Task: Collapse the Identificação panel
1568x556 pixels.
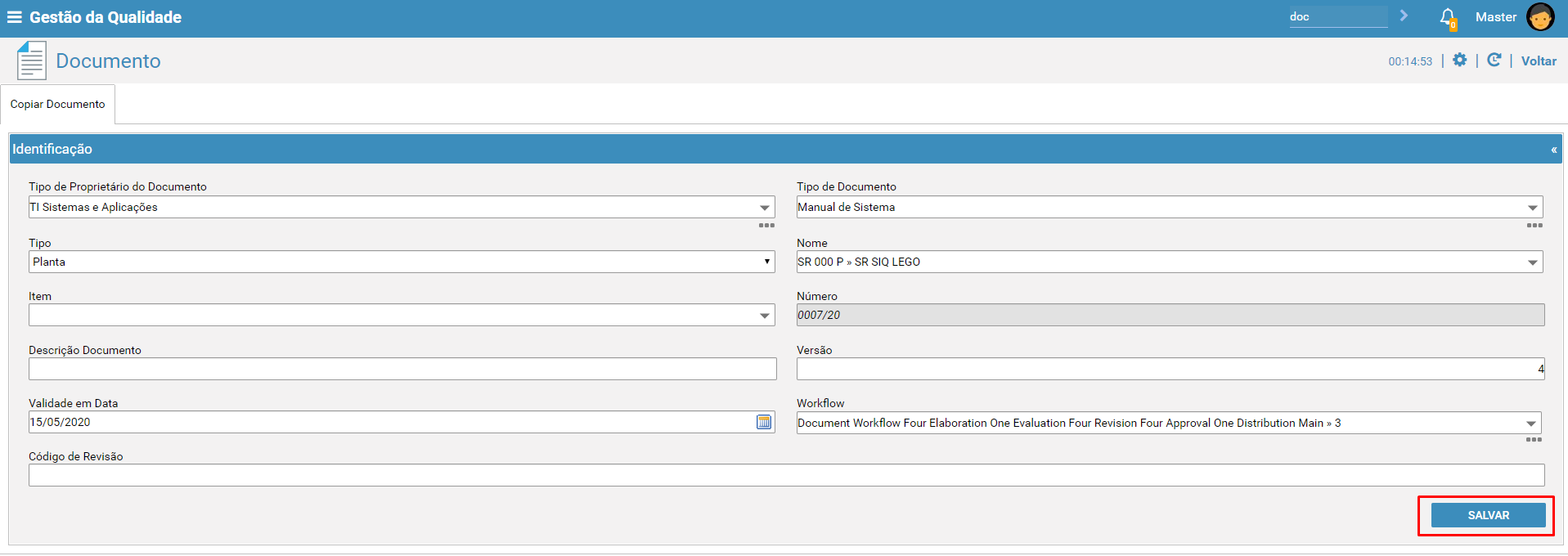Action: coord(1553,150)
